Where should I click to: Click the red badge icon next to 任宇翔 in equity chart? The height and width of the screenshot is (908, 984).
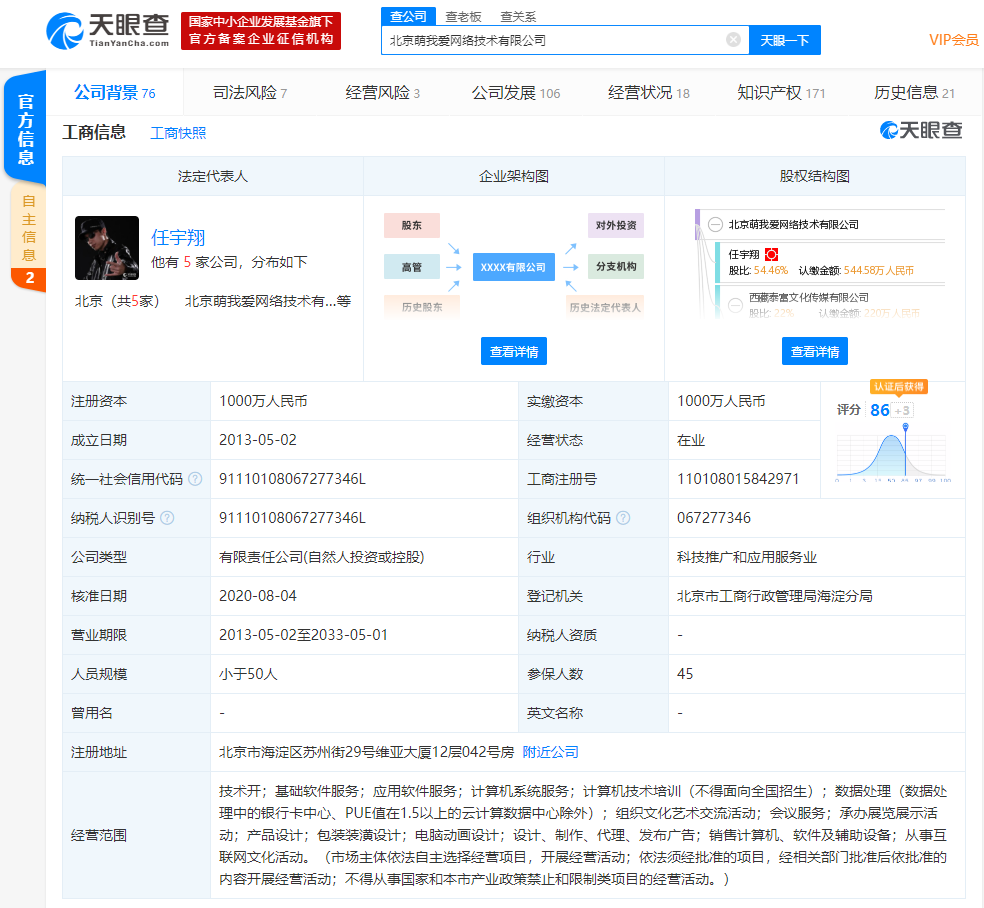771,255
